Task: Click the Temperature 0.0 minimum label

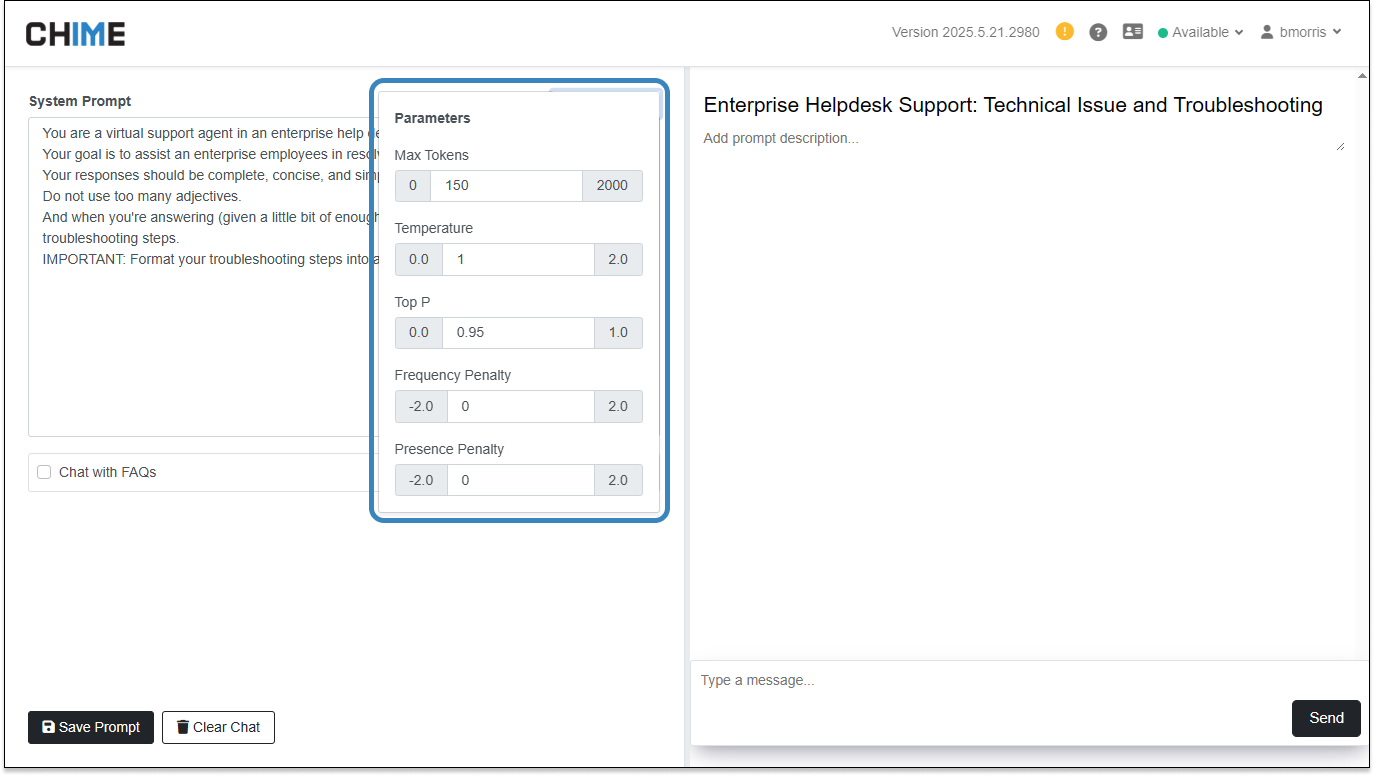Action: 418,259
